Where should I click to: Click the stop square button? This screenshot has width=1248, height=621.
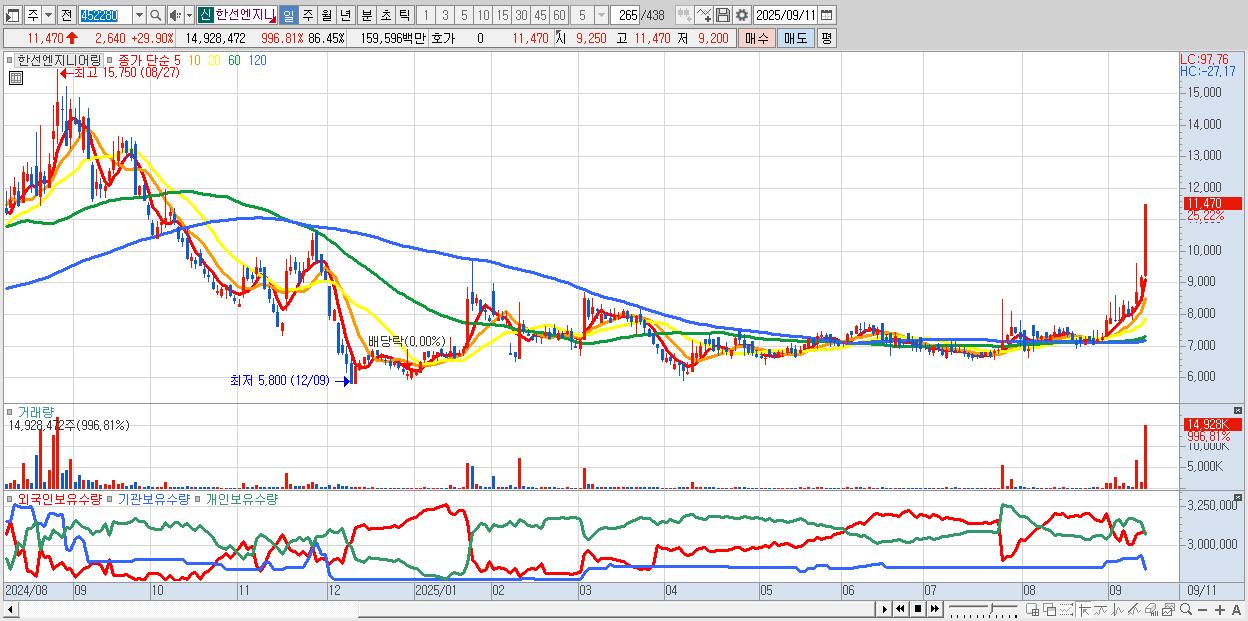917,609
